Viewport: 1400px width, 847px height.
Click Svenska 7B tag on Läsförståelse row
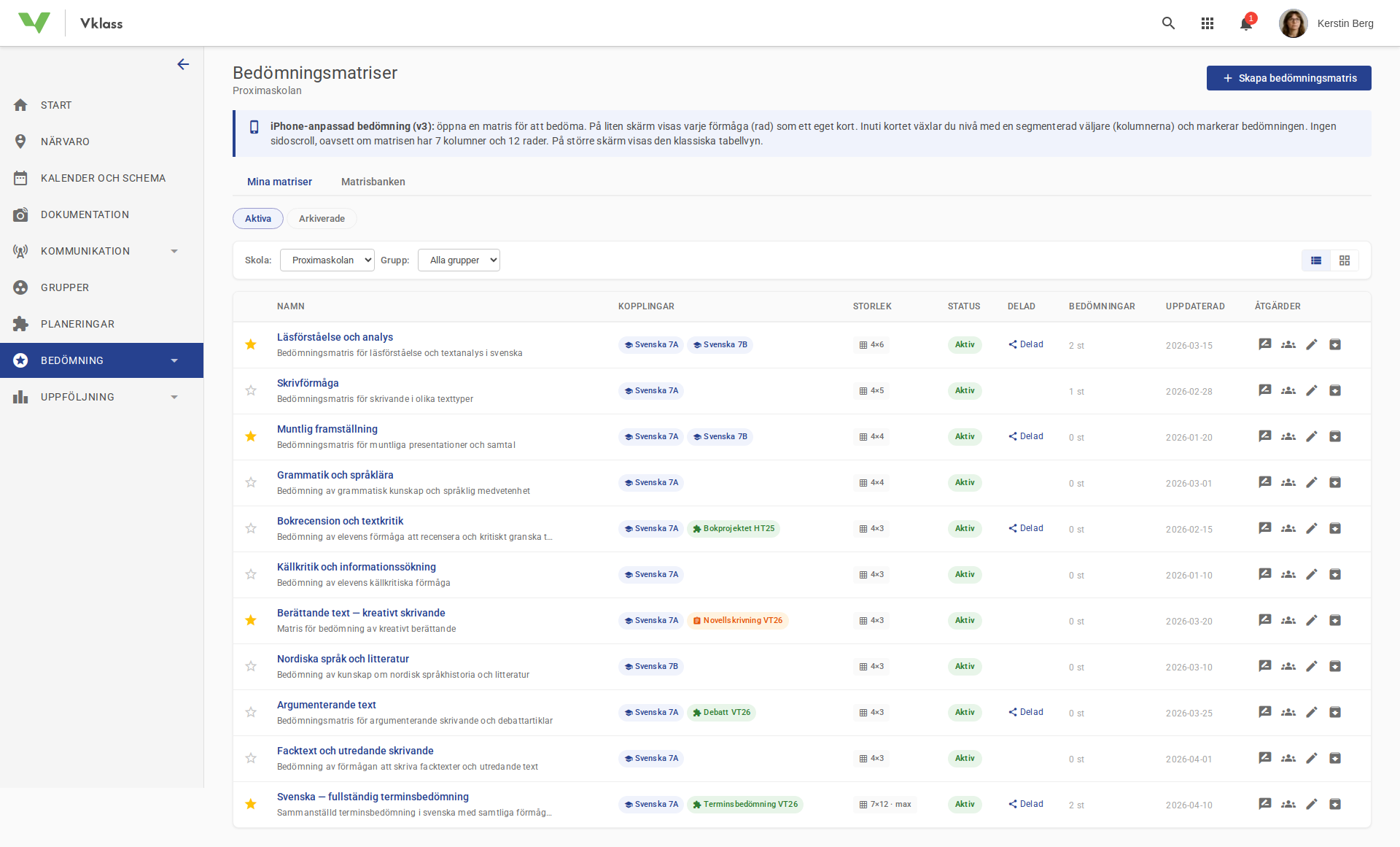coord(720,344)
